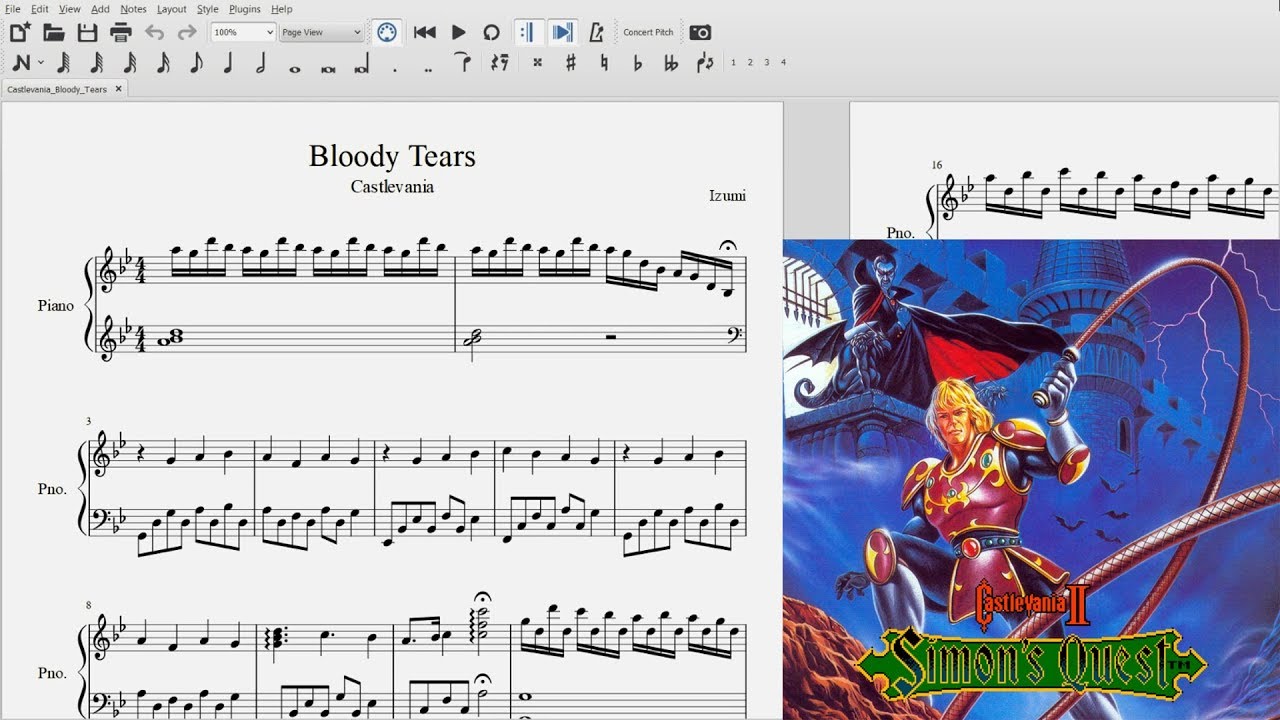Select the half note duration

pos(262,63)
